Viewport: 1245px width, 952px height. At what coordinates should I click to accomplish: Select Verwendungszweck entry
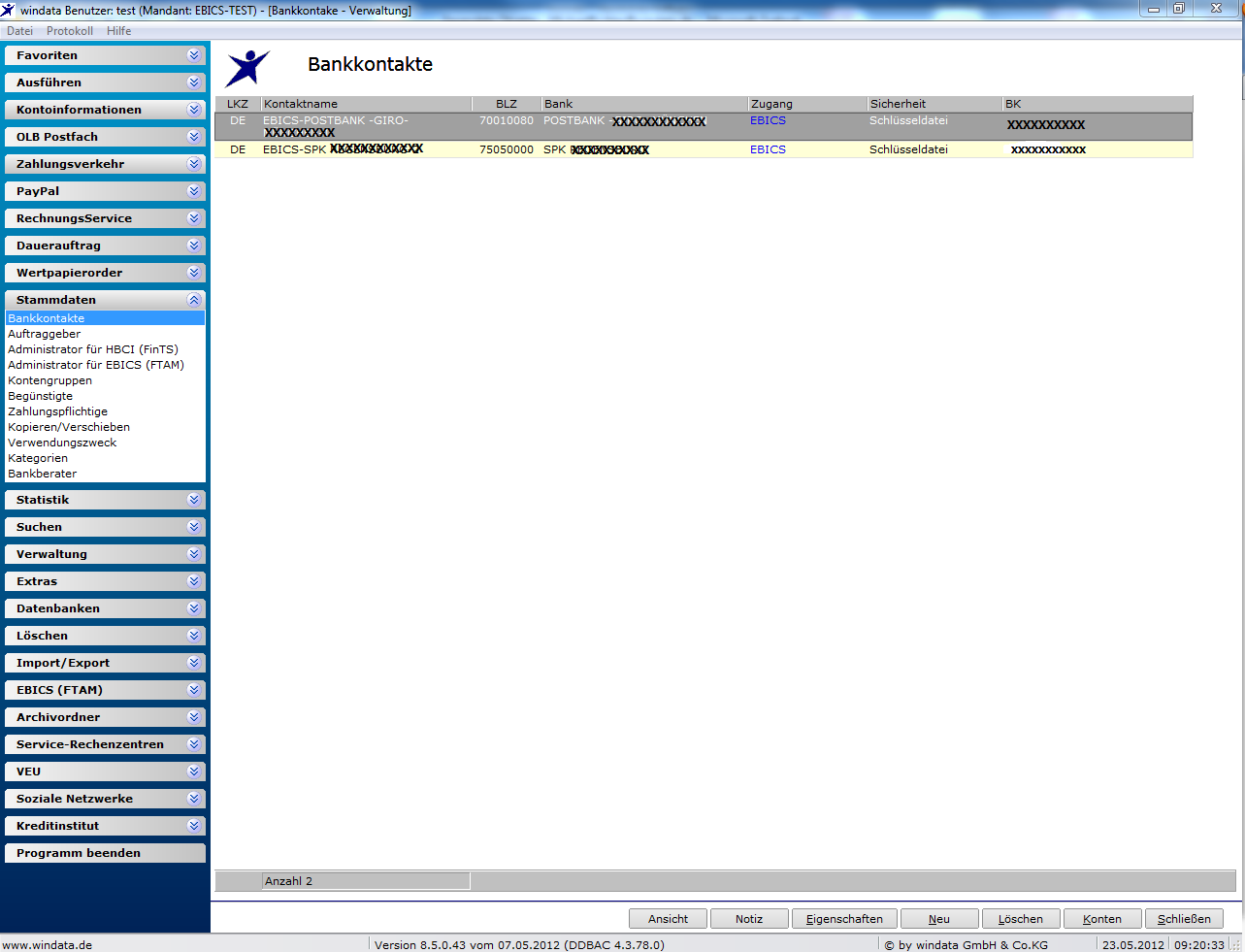pyautogui.click(x=62, y=443)
